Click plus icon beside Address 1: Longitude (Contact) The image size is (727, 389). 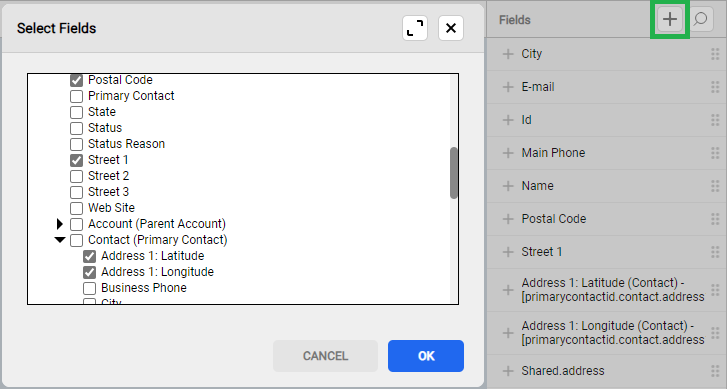tap(508, 332)
